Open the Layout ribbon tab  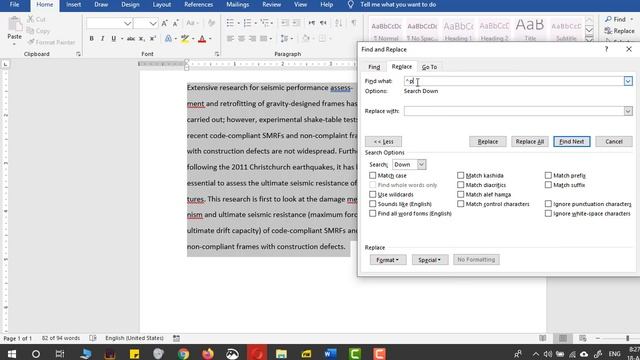(162, 5)
